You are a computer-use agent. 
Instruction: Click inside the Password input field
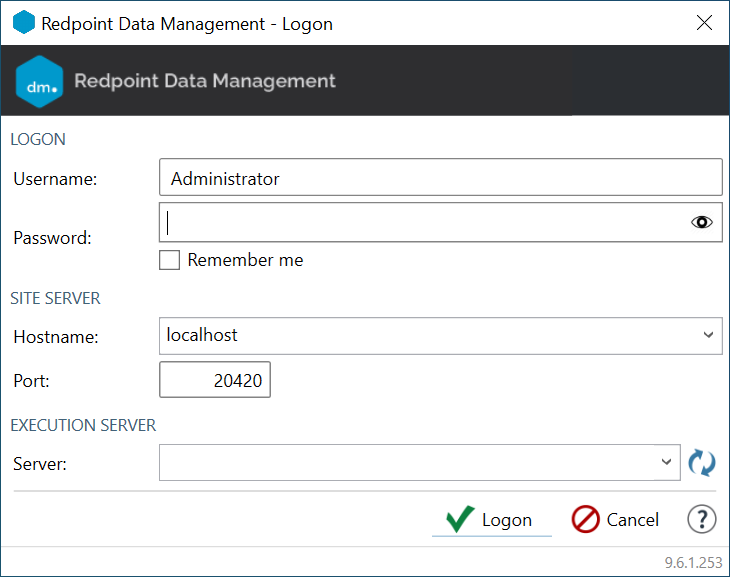(x=420, y=223)
